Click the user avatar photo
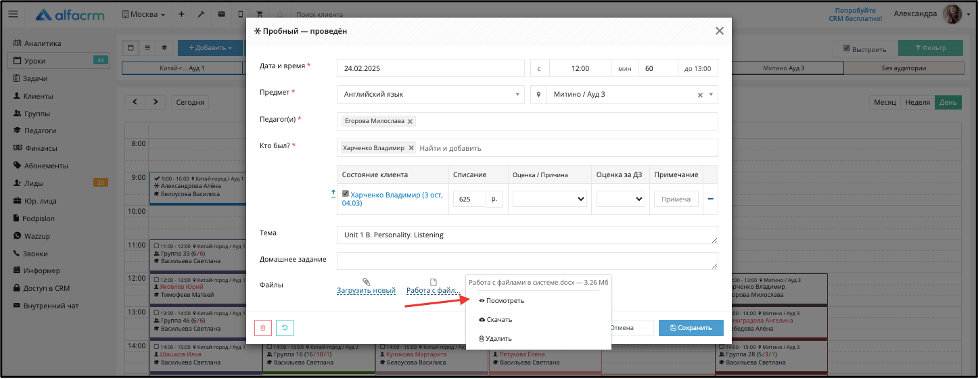This screenshot has height=379, width=979. coord(952,14)
